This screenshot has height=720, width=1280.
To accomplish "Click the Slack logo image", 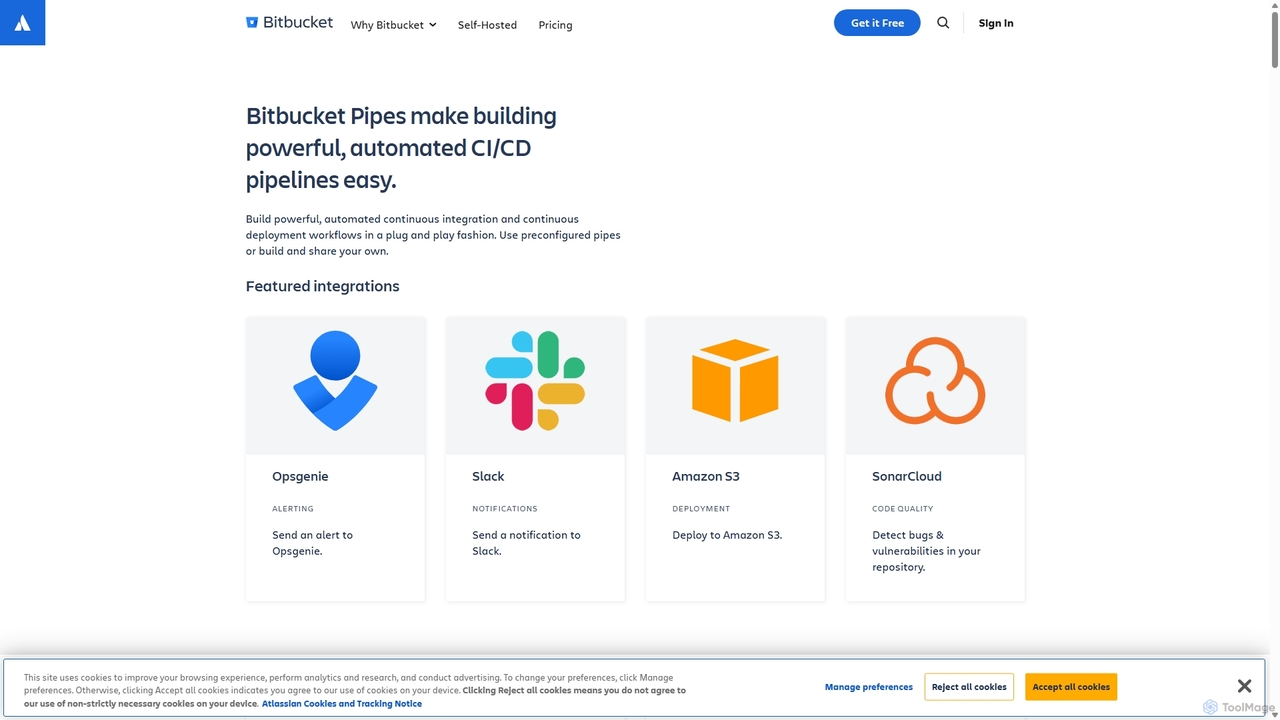I will 535,381.
